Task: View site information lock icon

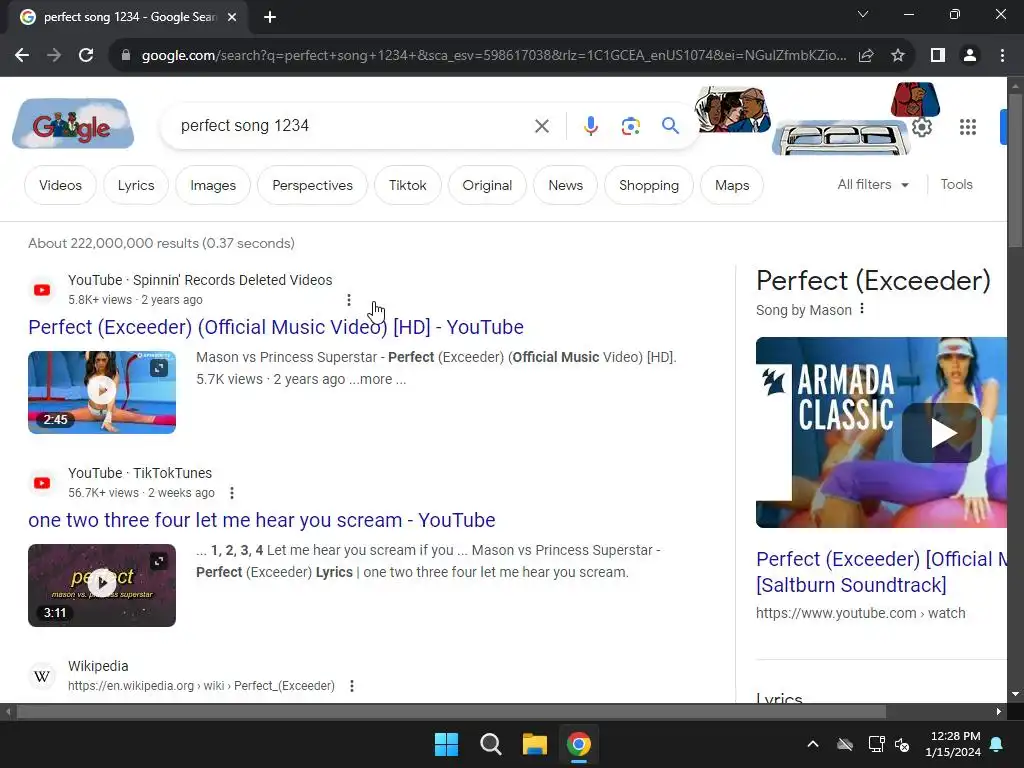Action: point(126,56)
